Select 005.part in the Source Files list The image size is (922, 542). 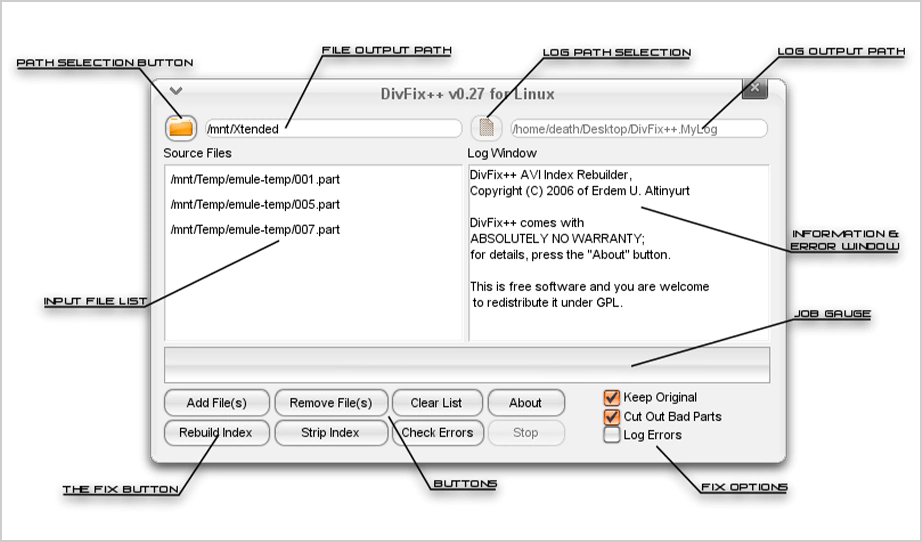(x=255, y=205)
